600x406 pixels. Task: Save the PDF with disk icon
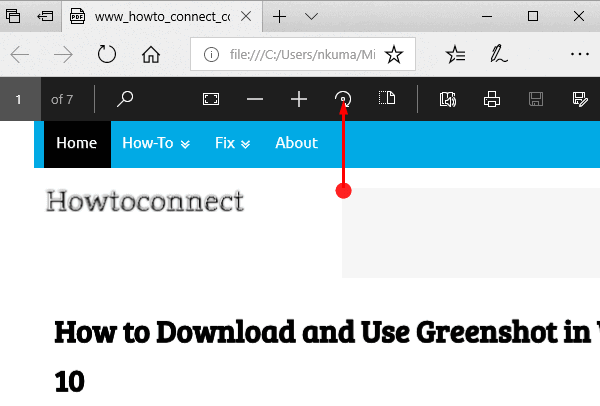[536, 99]
